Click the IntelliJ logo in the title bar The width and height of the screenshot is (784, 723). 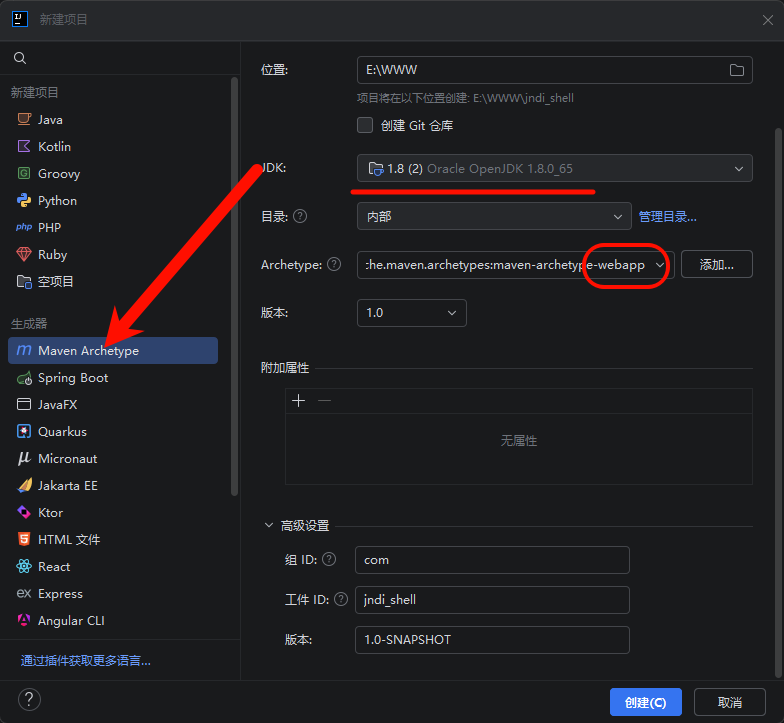pos(20,19)
